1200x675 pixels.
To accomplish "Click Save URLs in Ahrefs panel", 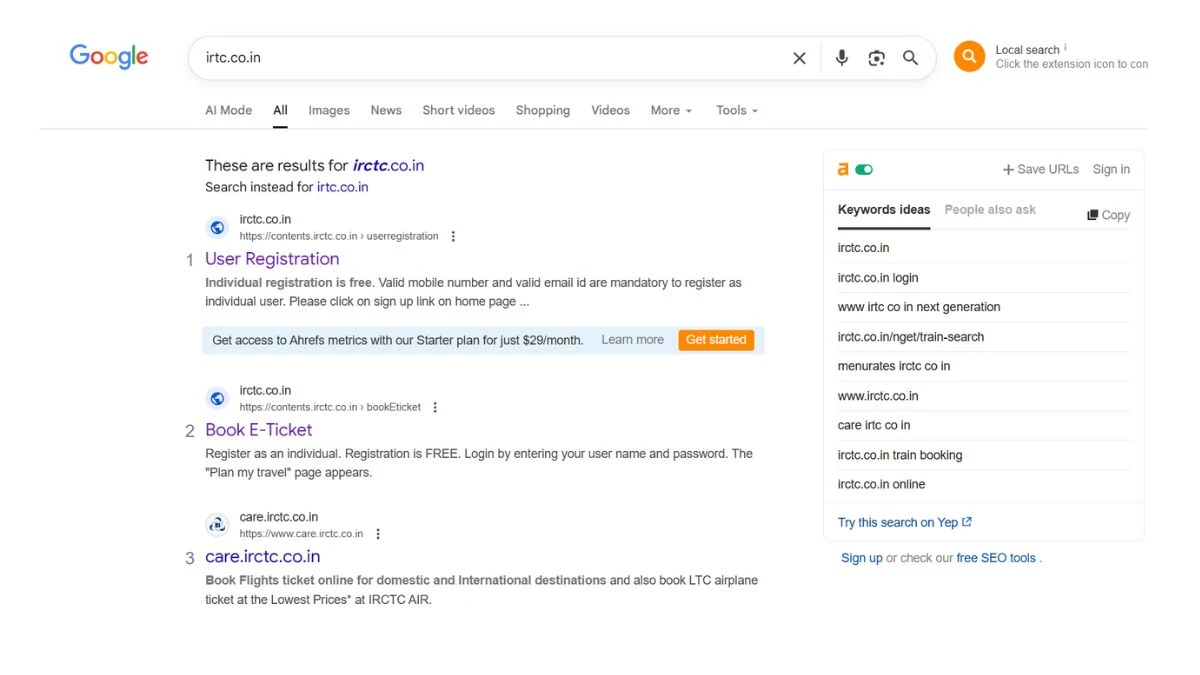I will (x=1041, y=170).
